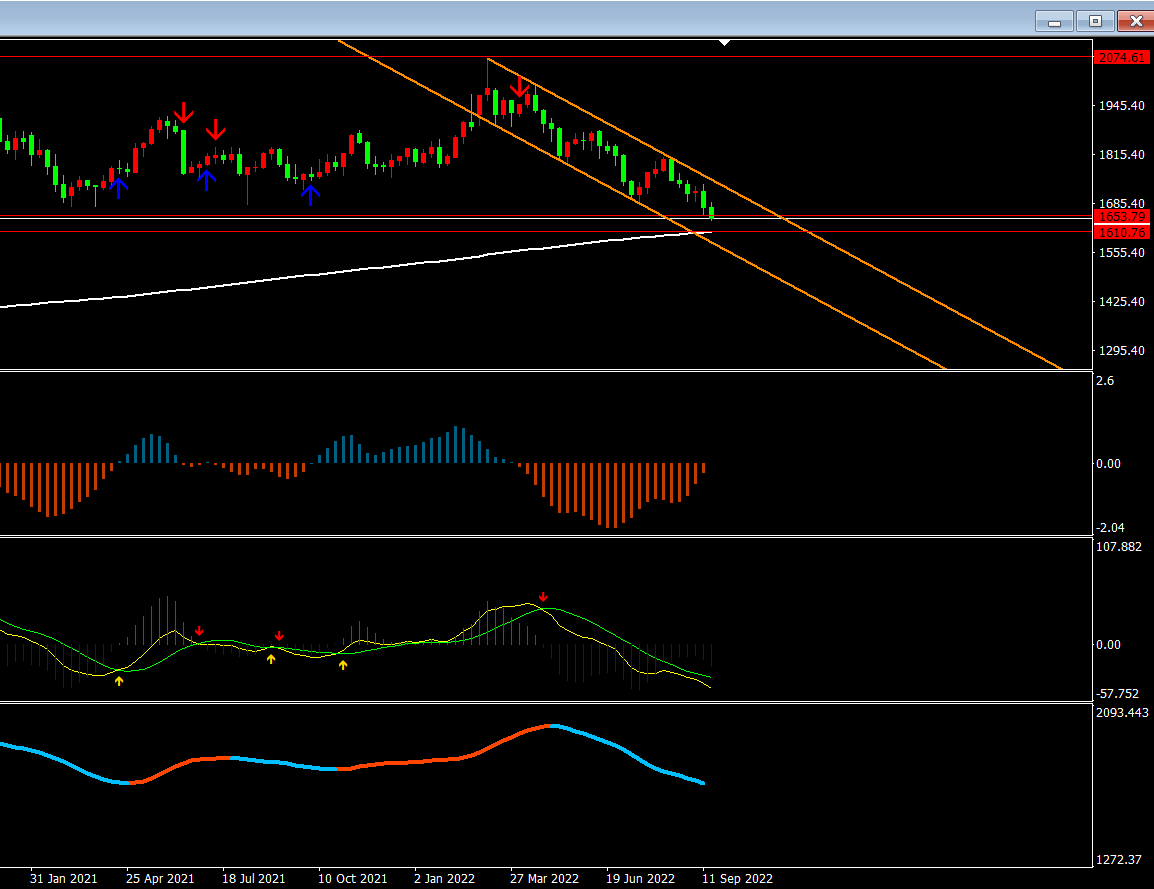The height and width of the screenshot is (889, 1154).
Task: Click the 11 Sep 2022 date label
Action: tap(737, 879)
